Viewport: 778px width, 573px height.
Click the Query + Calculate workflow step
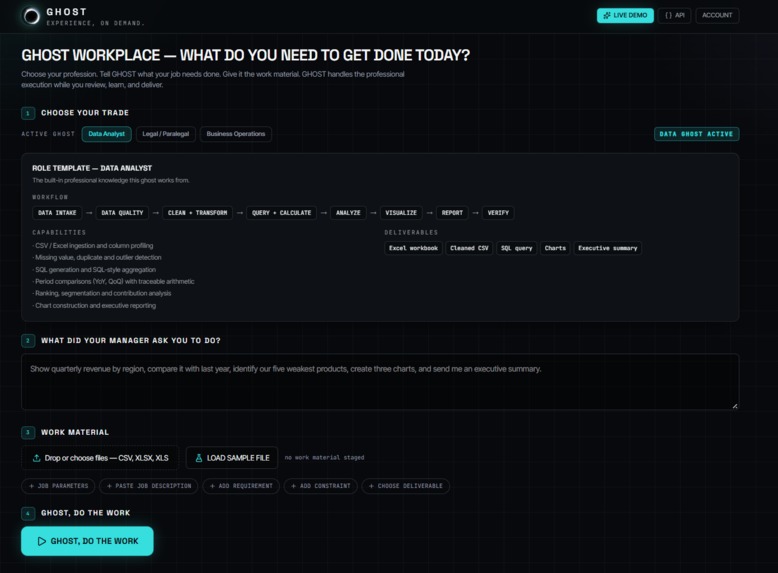pos(281,213)
